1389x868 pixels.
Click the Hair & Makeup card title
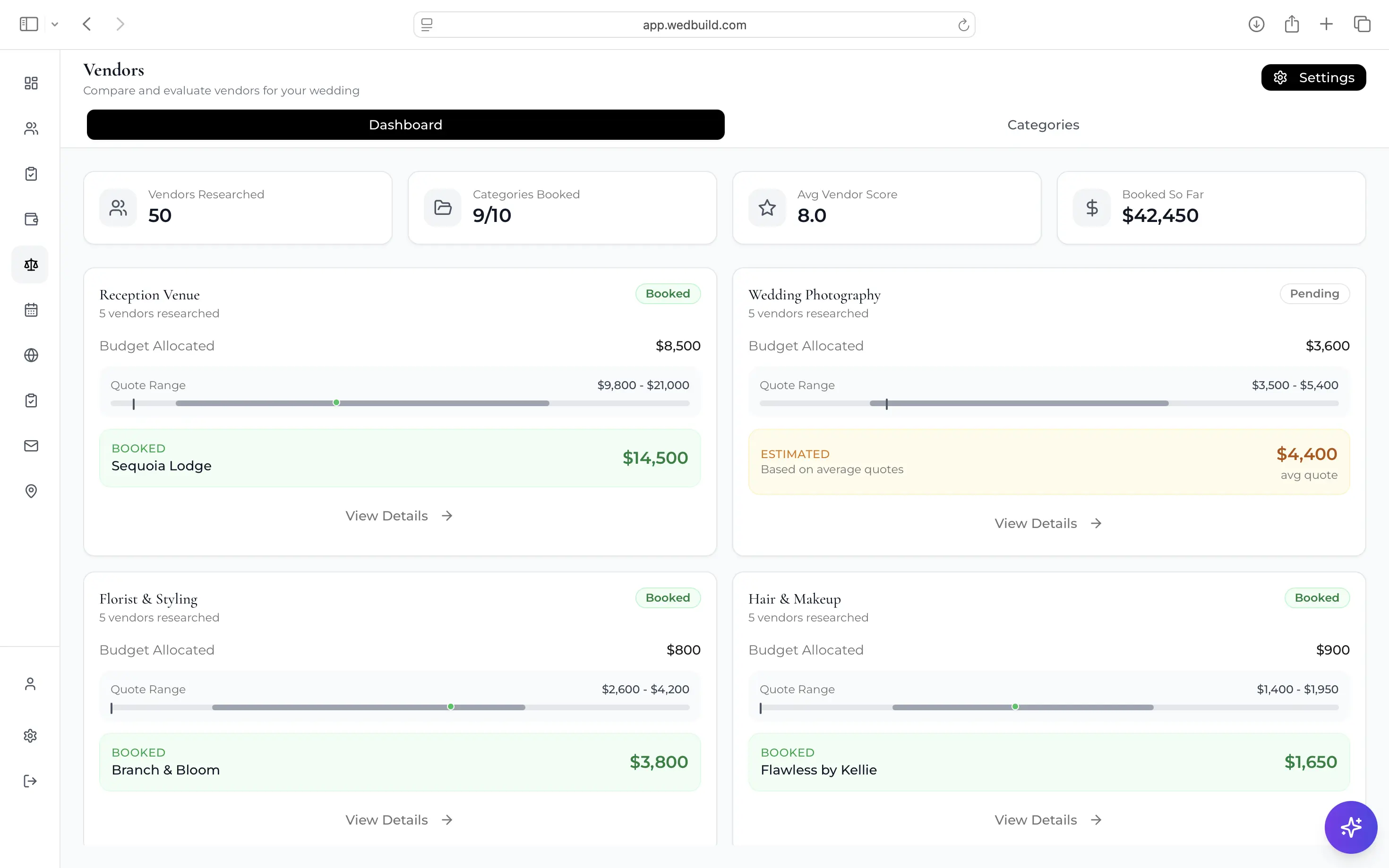coord(795,599)
